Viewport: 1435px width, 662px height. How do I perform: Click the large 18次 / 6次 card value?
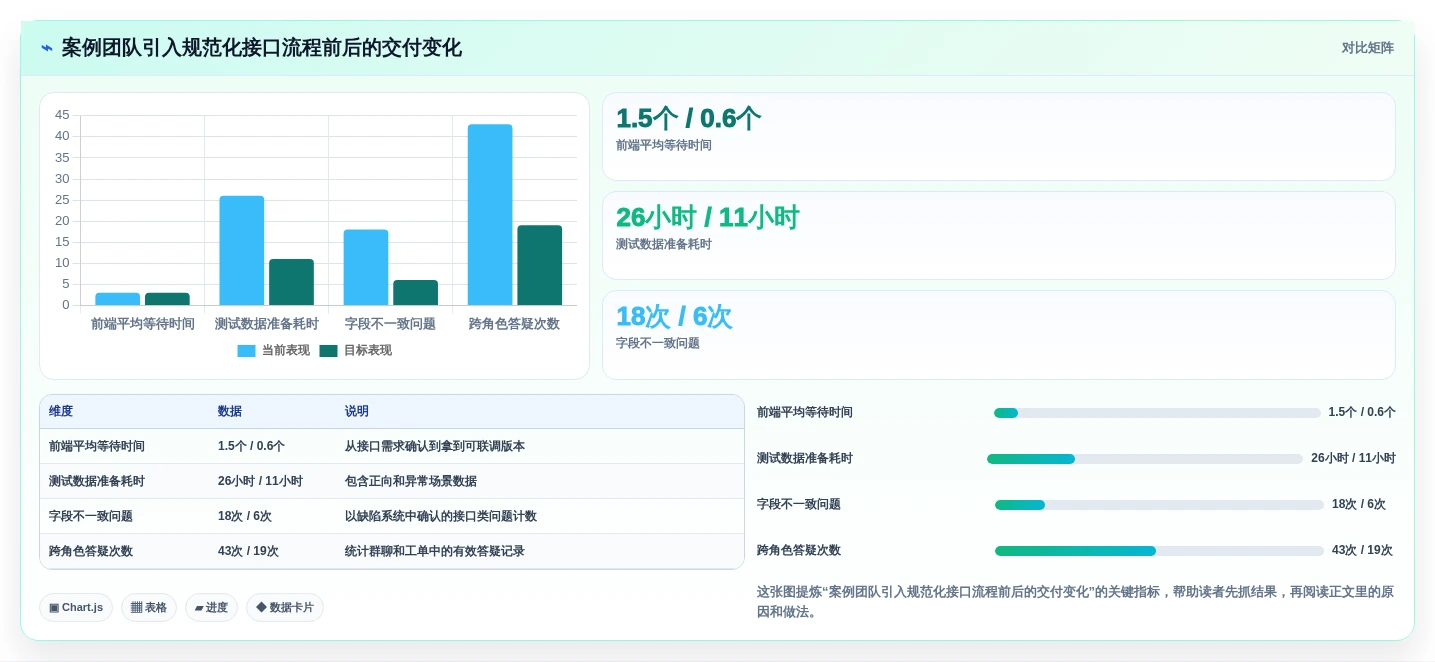[x=674, y=316]
